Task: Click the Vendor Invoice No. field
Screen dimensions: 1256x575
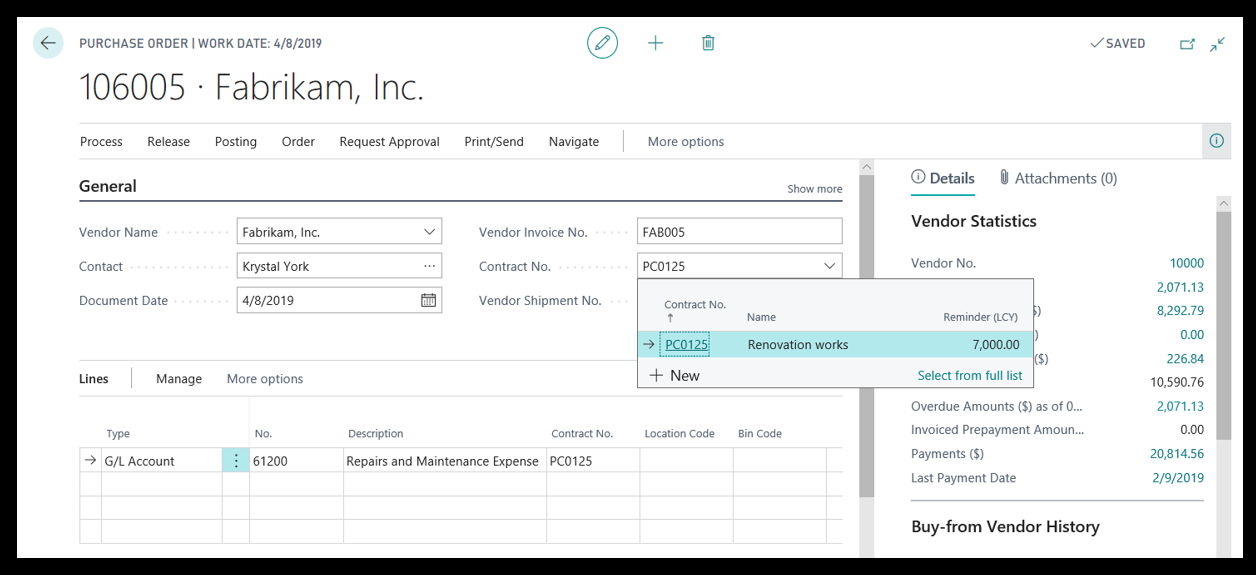Action: [x=739, y=232]
